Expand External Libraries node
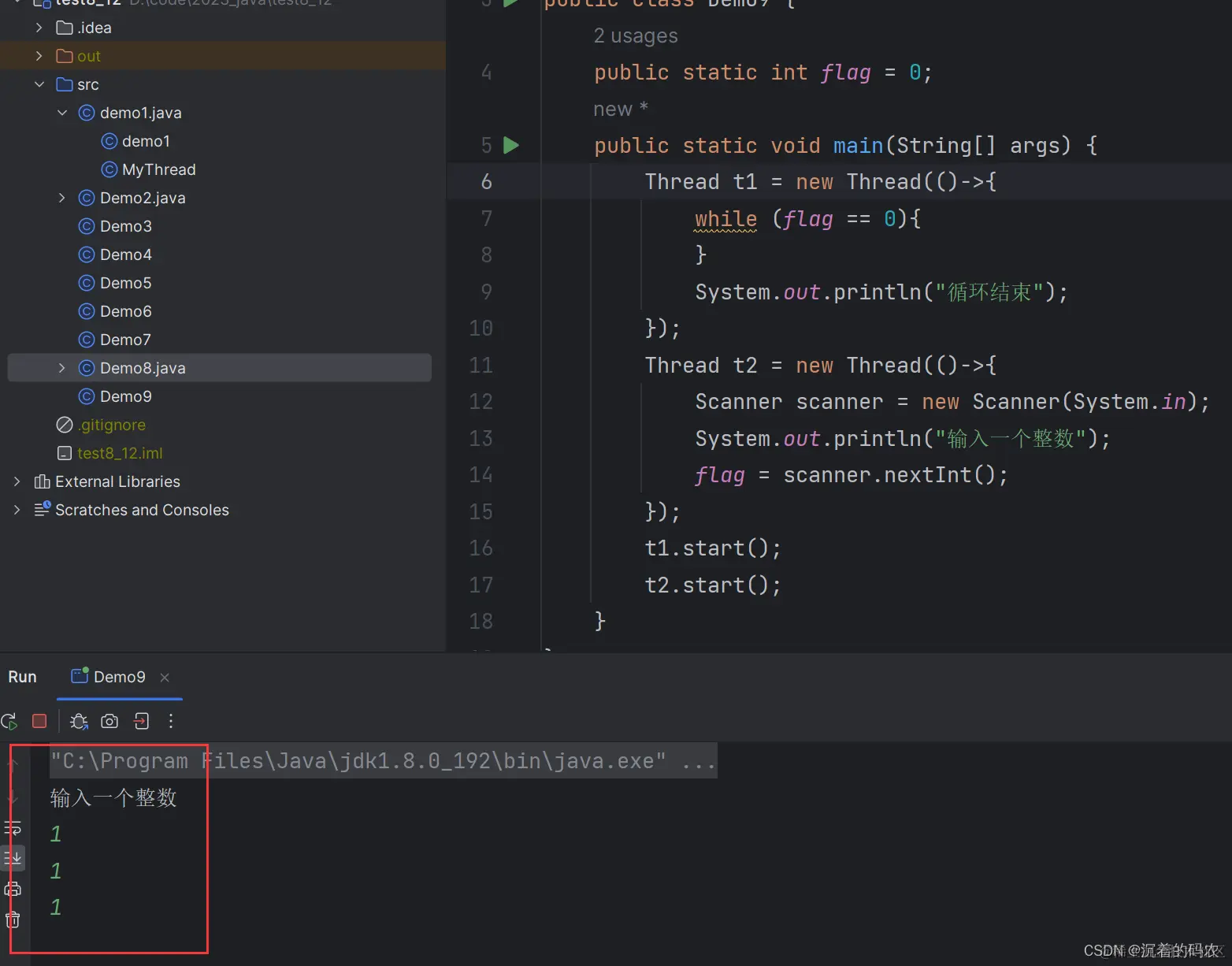 (x=17, y=481)
